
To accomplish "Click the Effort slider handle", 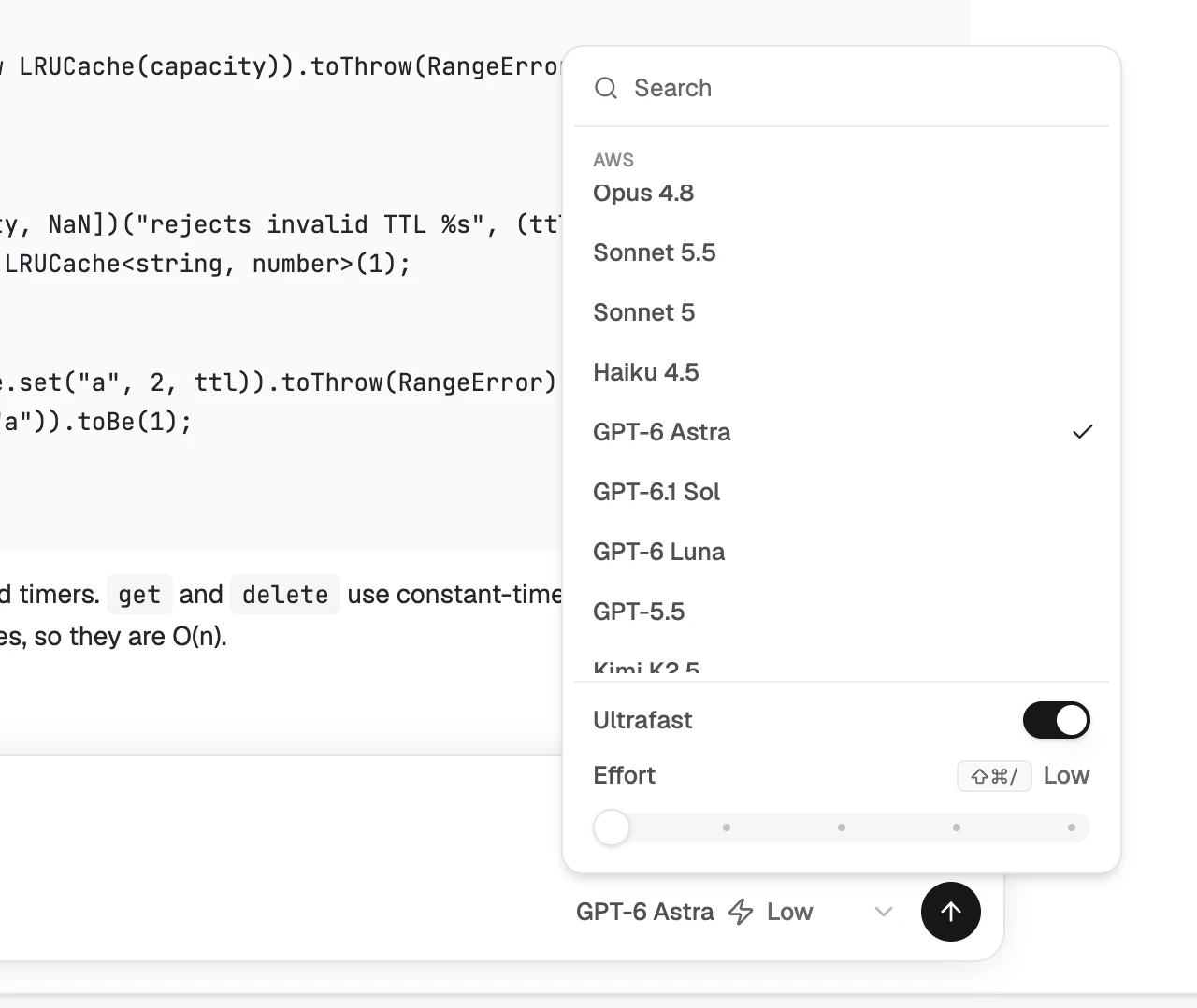I will [x=612, y=828].
